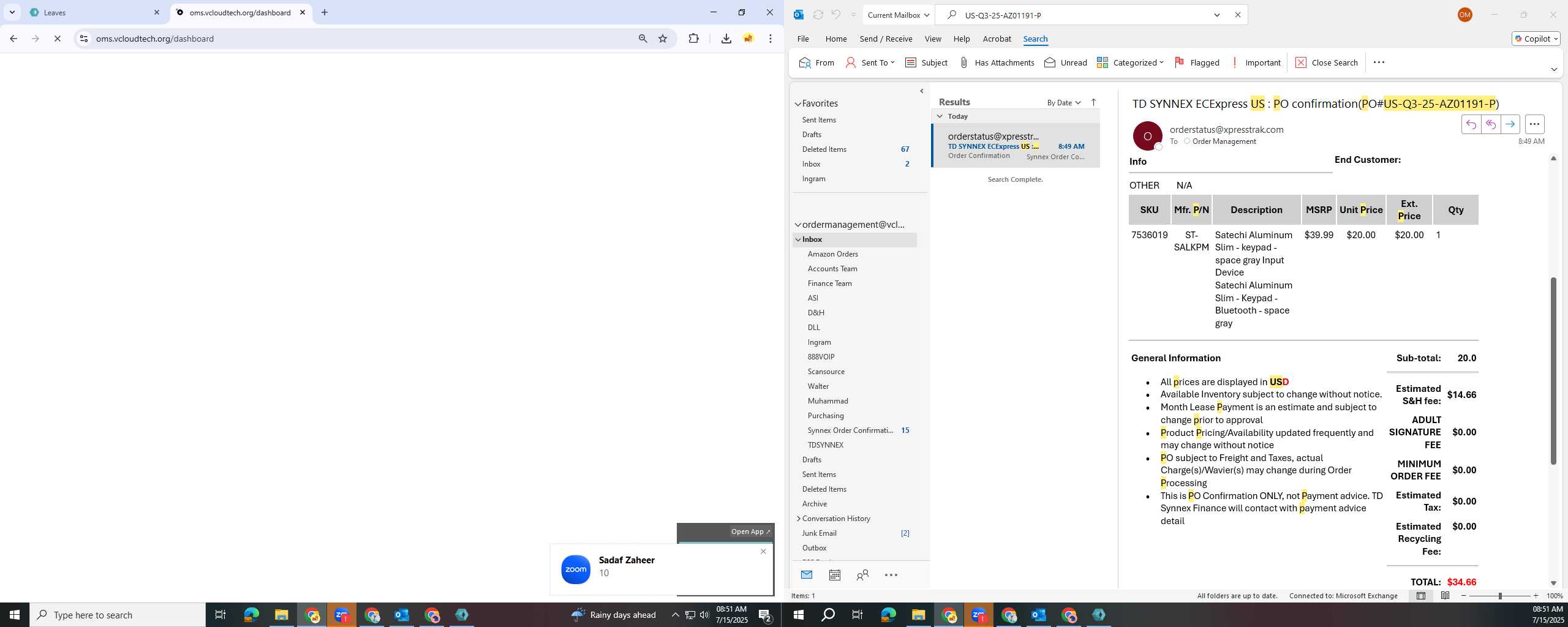This screenshot has width=1568, height=627.
Task: Clear the Outlook search box with X
Action: pos(1237,15)
